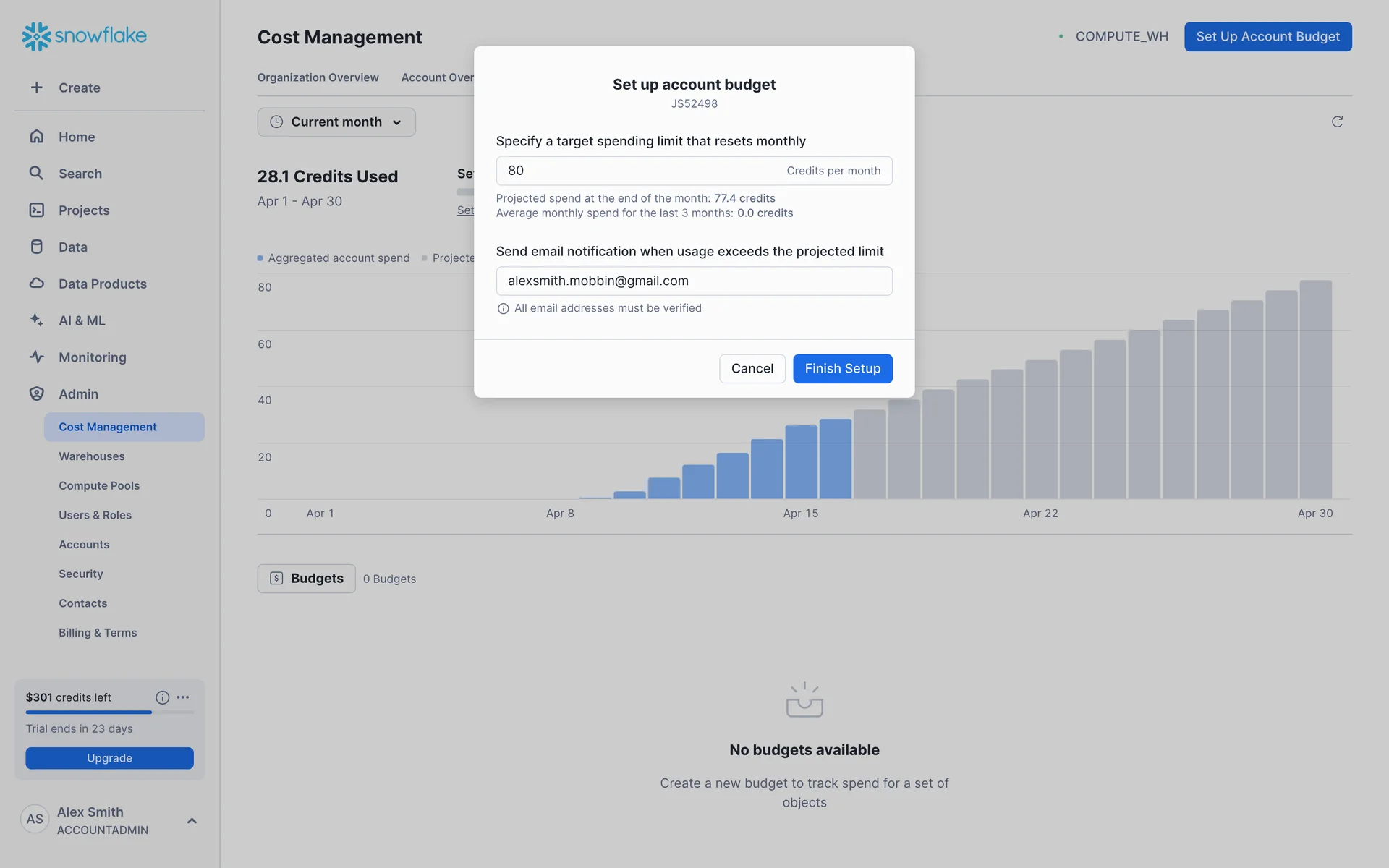This screenshot has width=1389, height=868.
Task: Open the credits three-dot menu
Action: [x=183, y=697]
